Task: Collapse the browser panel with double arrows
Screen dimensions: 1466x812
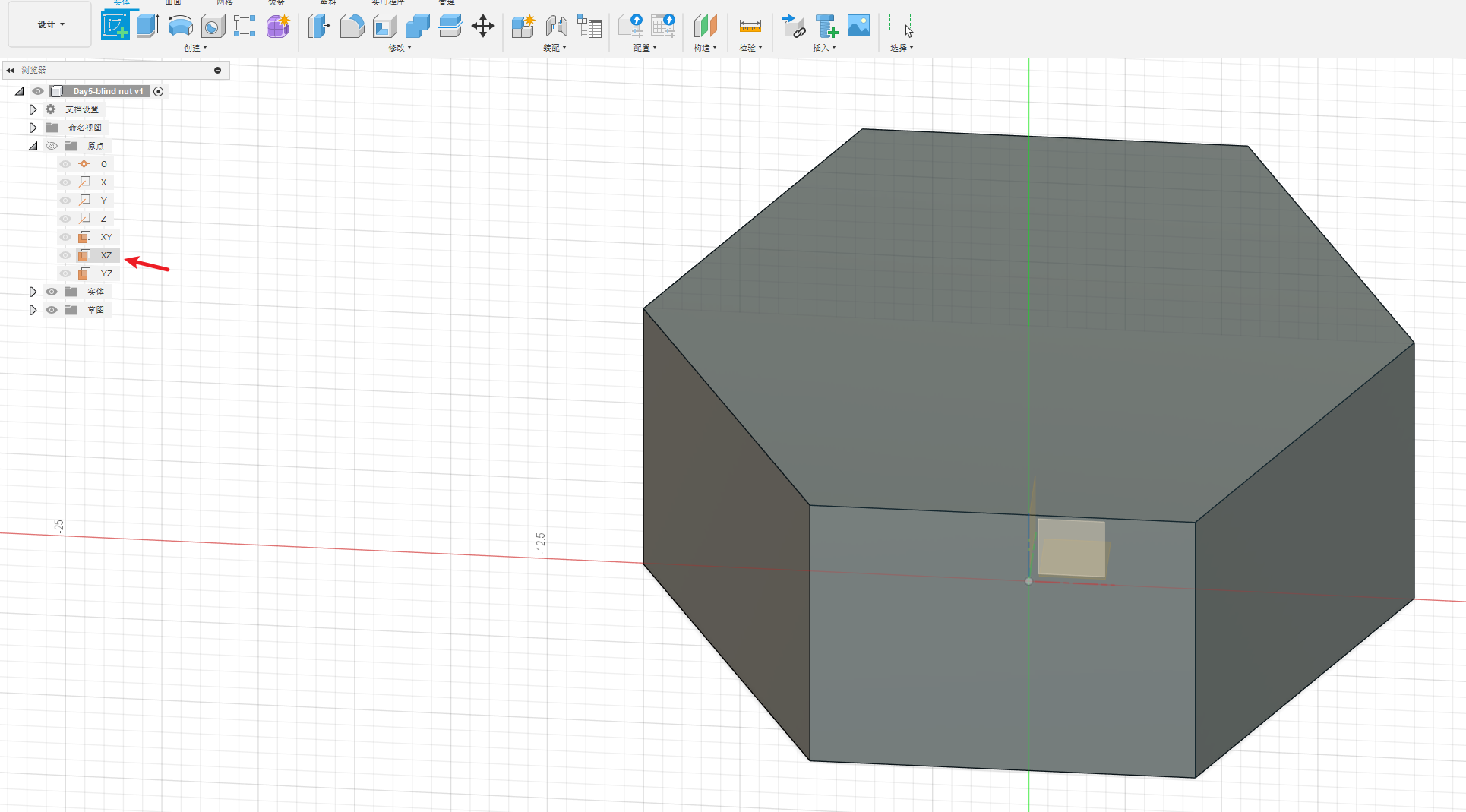Action: pyautogui.click(x=10, y=70)
